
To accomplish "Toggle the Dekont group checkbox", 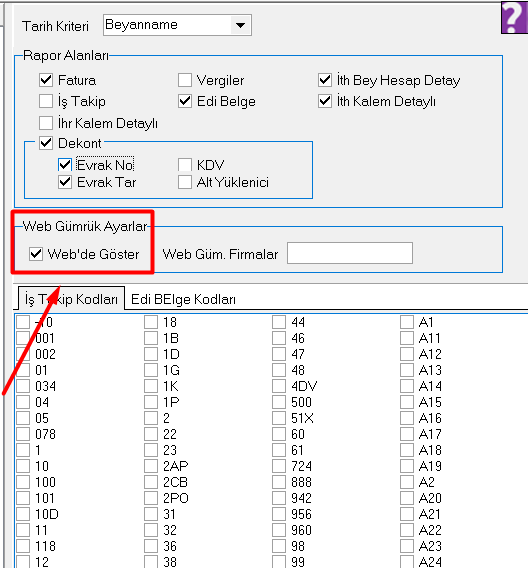I will point(46,143).
